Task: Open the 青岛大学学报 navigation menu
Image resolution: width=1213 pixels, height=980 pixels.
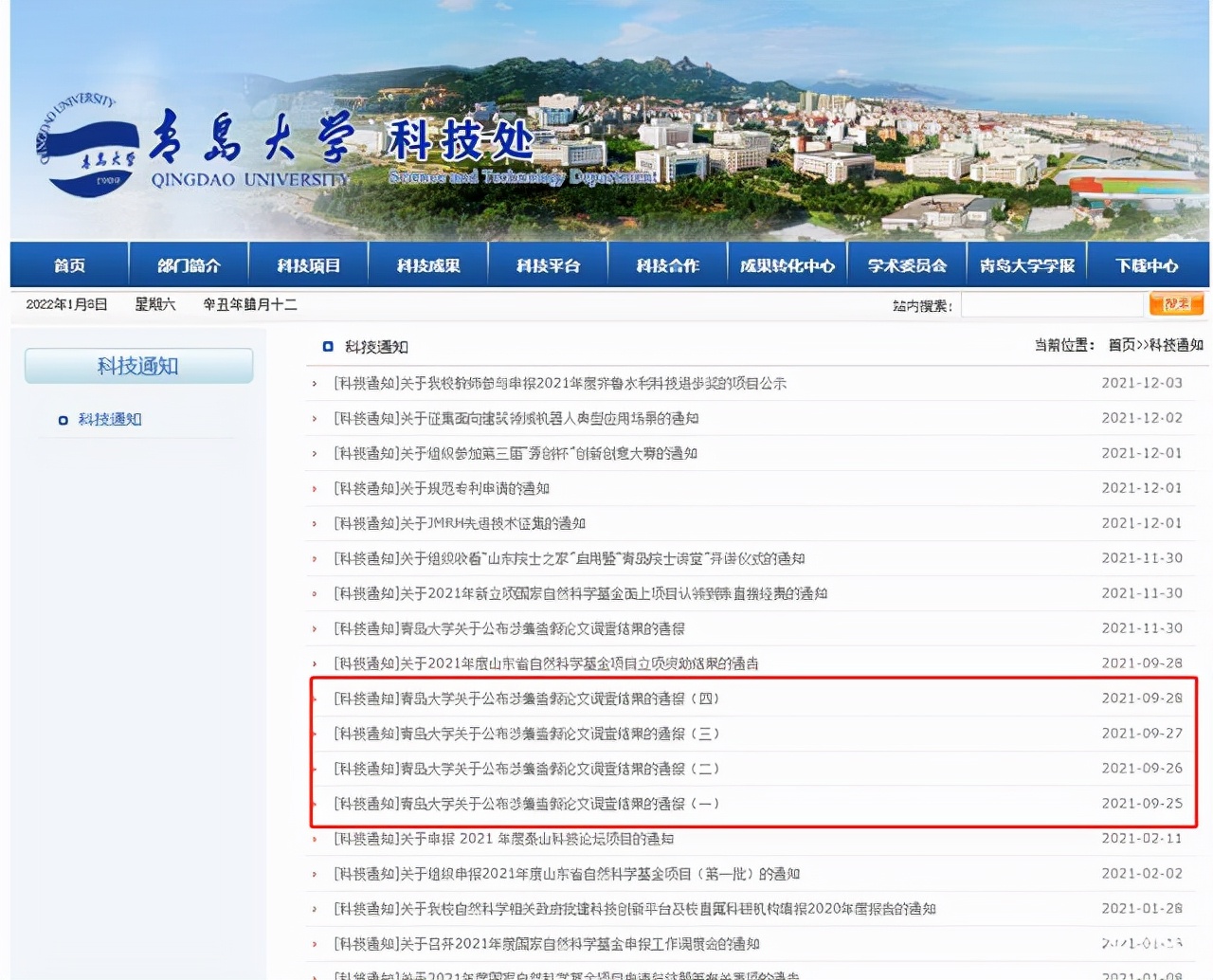Action: (1026, 264)
